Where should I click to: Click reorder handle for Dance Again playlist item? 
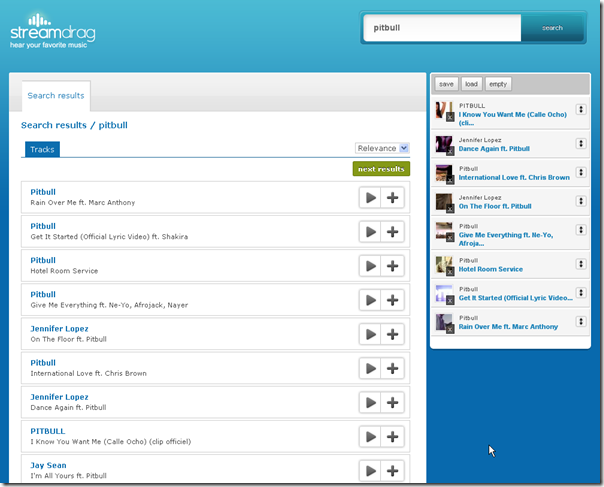[581, 144]
